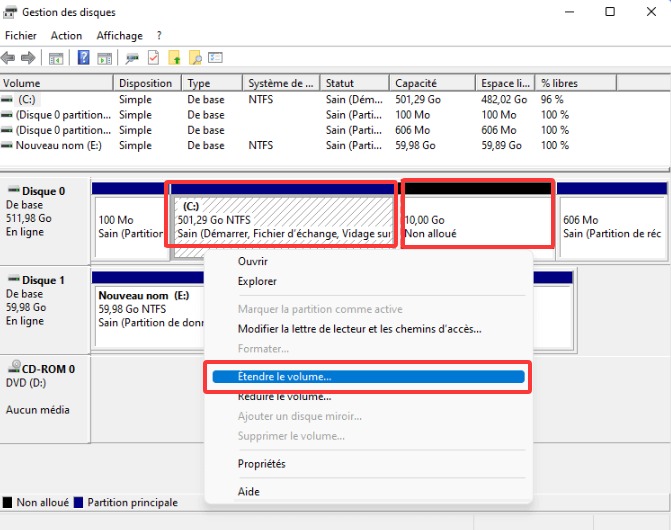Click the Back arrow in the toolbar
Screen dimensions: 671x530
pos(9,58)
